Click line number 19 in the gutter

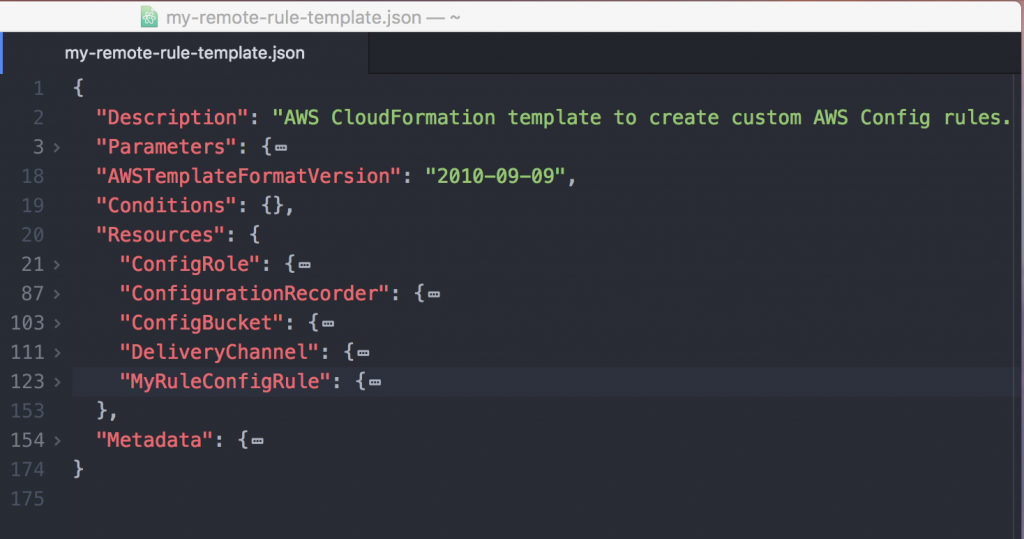[33, 206]
